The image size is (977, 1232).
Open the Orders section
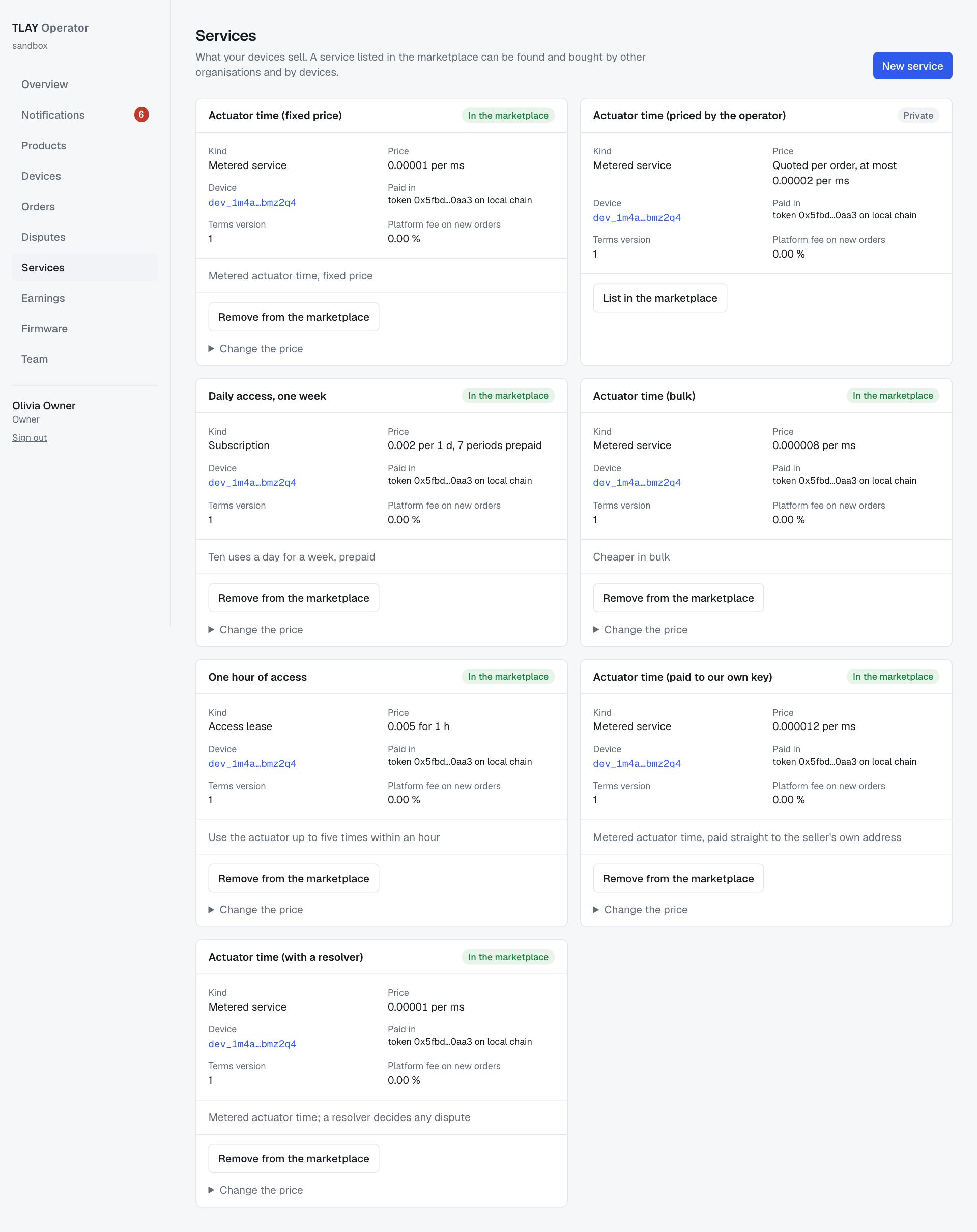coord(84,207)
